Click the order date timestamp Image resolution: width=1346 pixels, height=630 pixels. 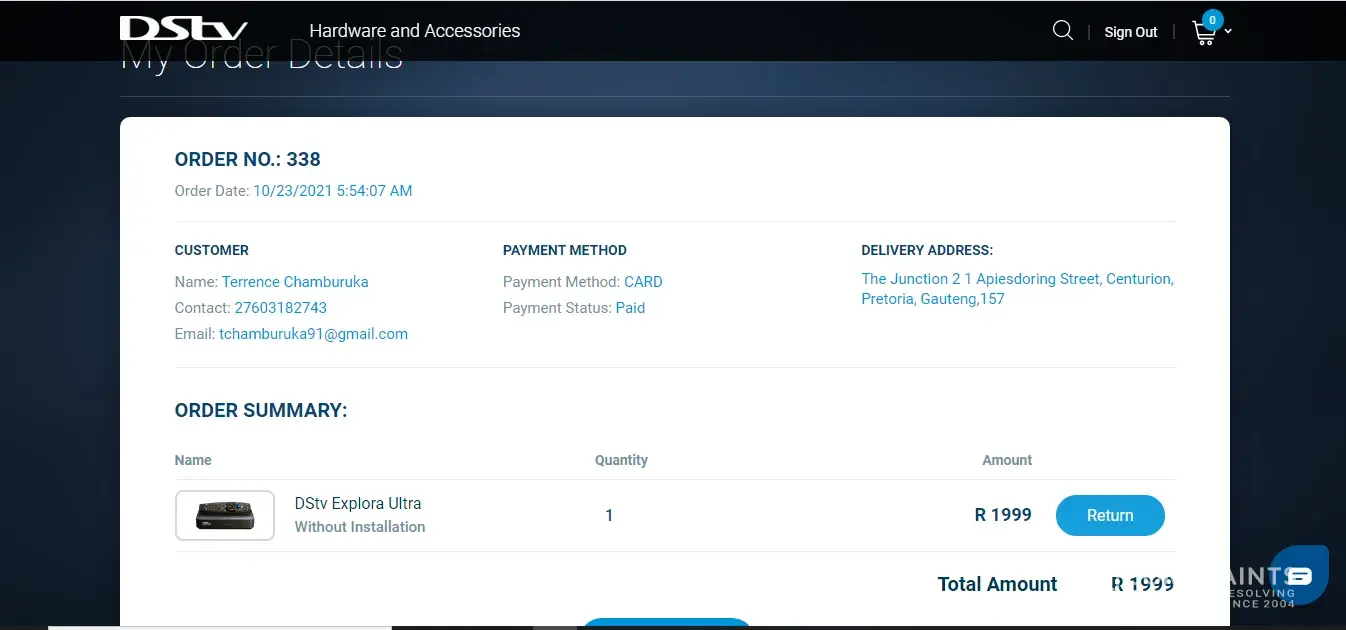pos(332,190)
